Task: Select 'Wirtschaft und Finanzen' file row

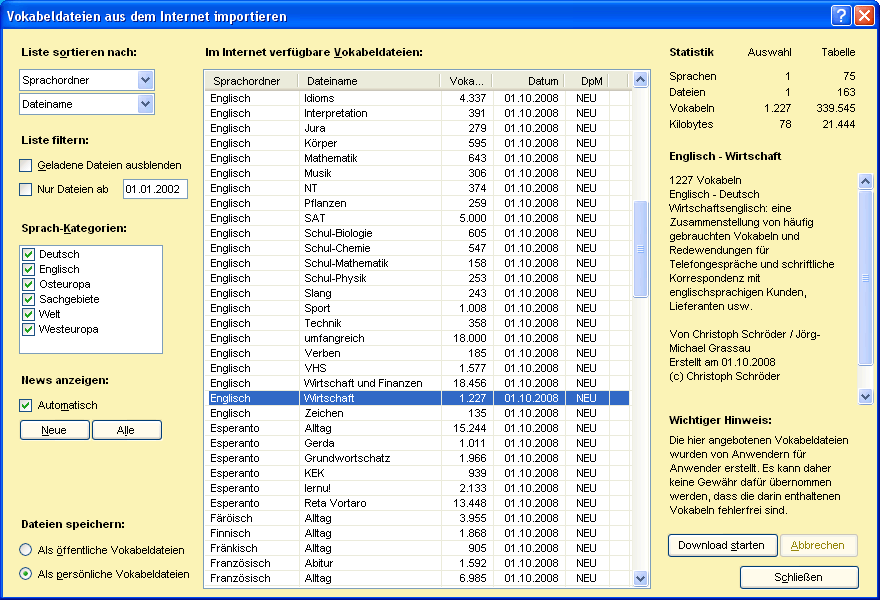Action: (x=419, y=383)
